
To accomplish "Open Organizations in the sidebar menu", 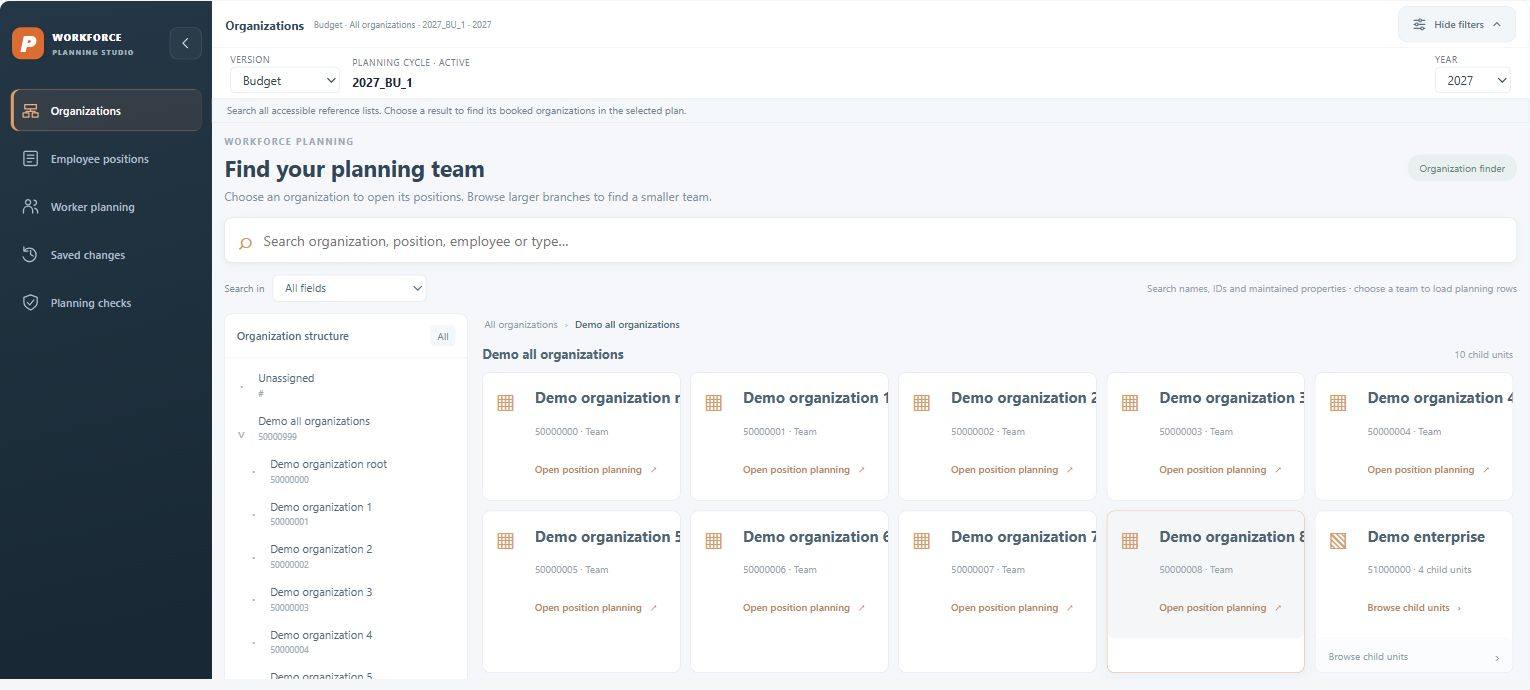I will [x=106, y=111].
